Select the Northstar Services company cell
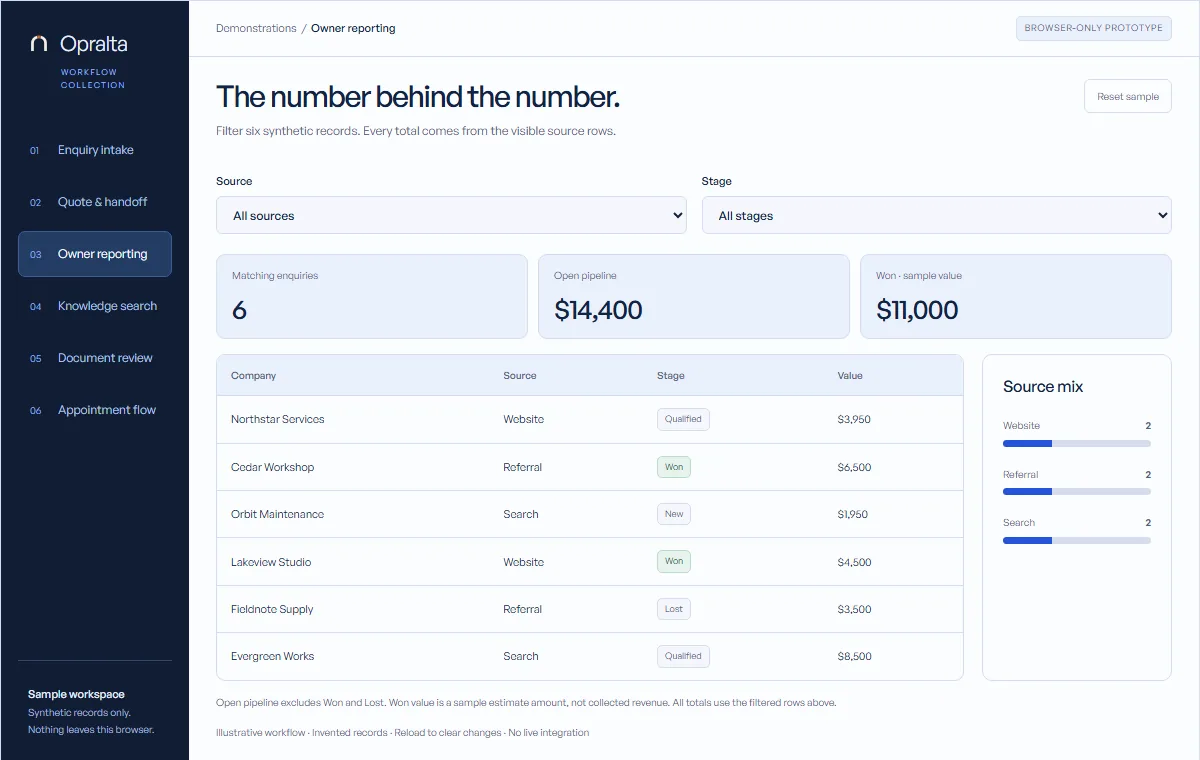 (278, 419)
